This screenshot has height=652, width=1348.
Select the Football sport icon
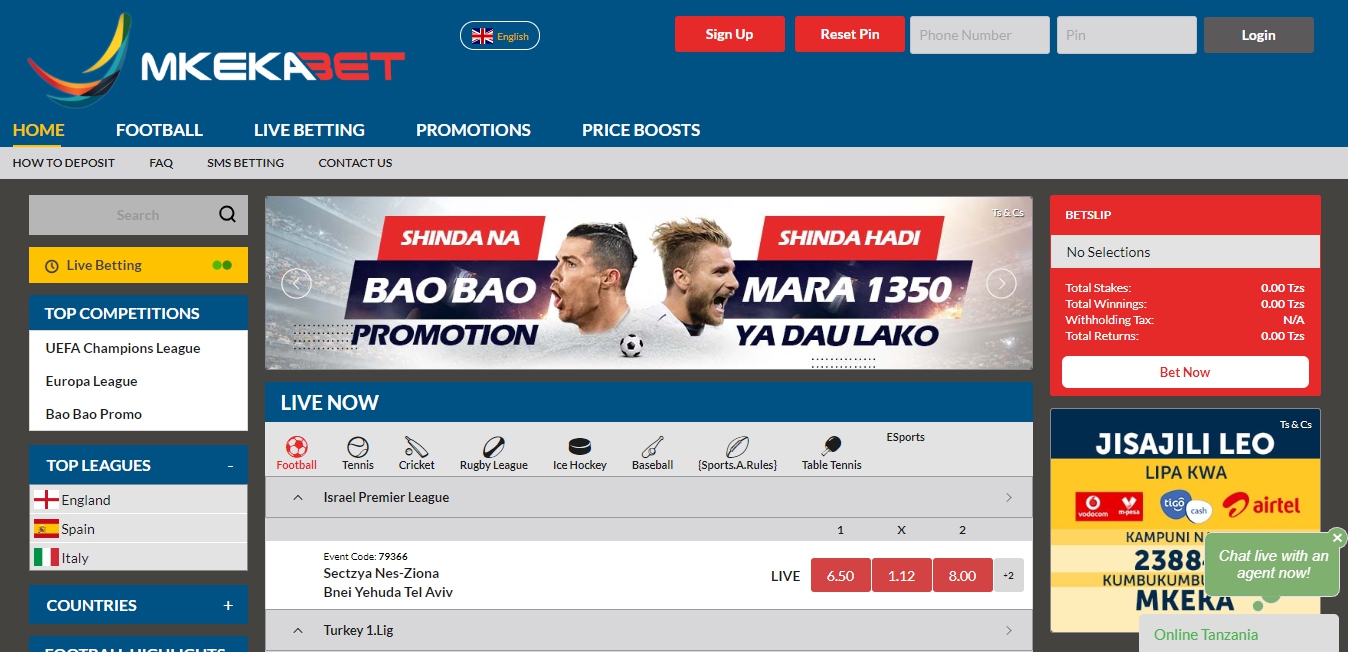296,447
